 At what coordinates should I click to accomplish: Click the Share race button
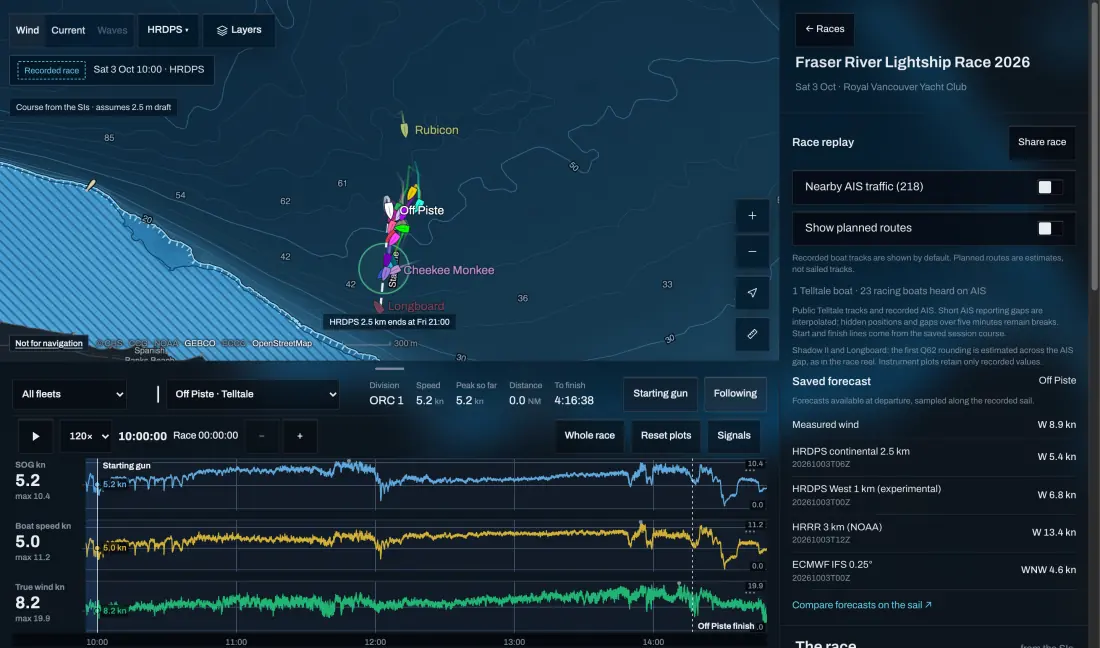point(1042,142)
